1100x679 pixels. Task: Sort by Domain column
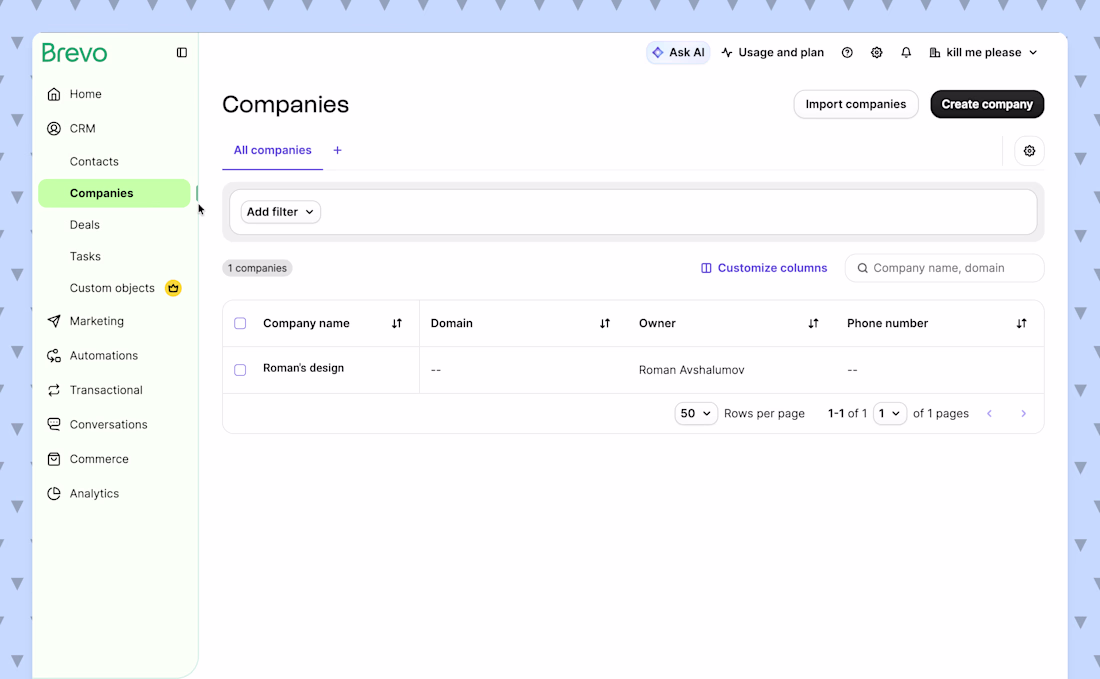605,323
